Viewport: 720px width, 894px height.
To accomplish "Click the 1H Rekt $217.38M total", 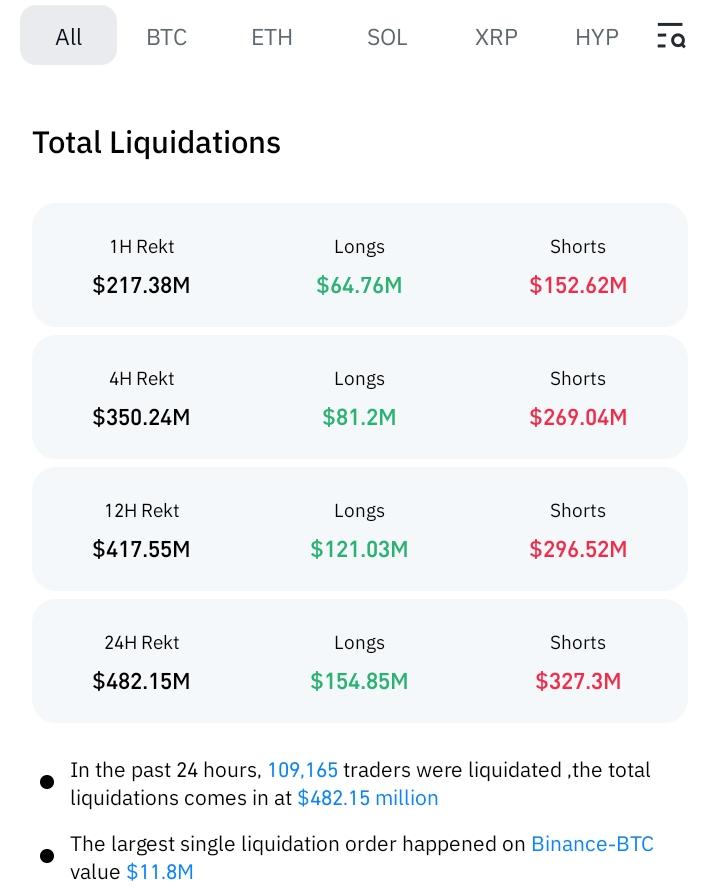I will click(x=141, y=285).
